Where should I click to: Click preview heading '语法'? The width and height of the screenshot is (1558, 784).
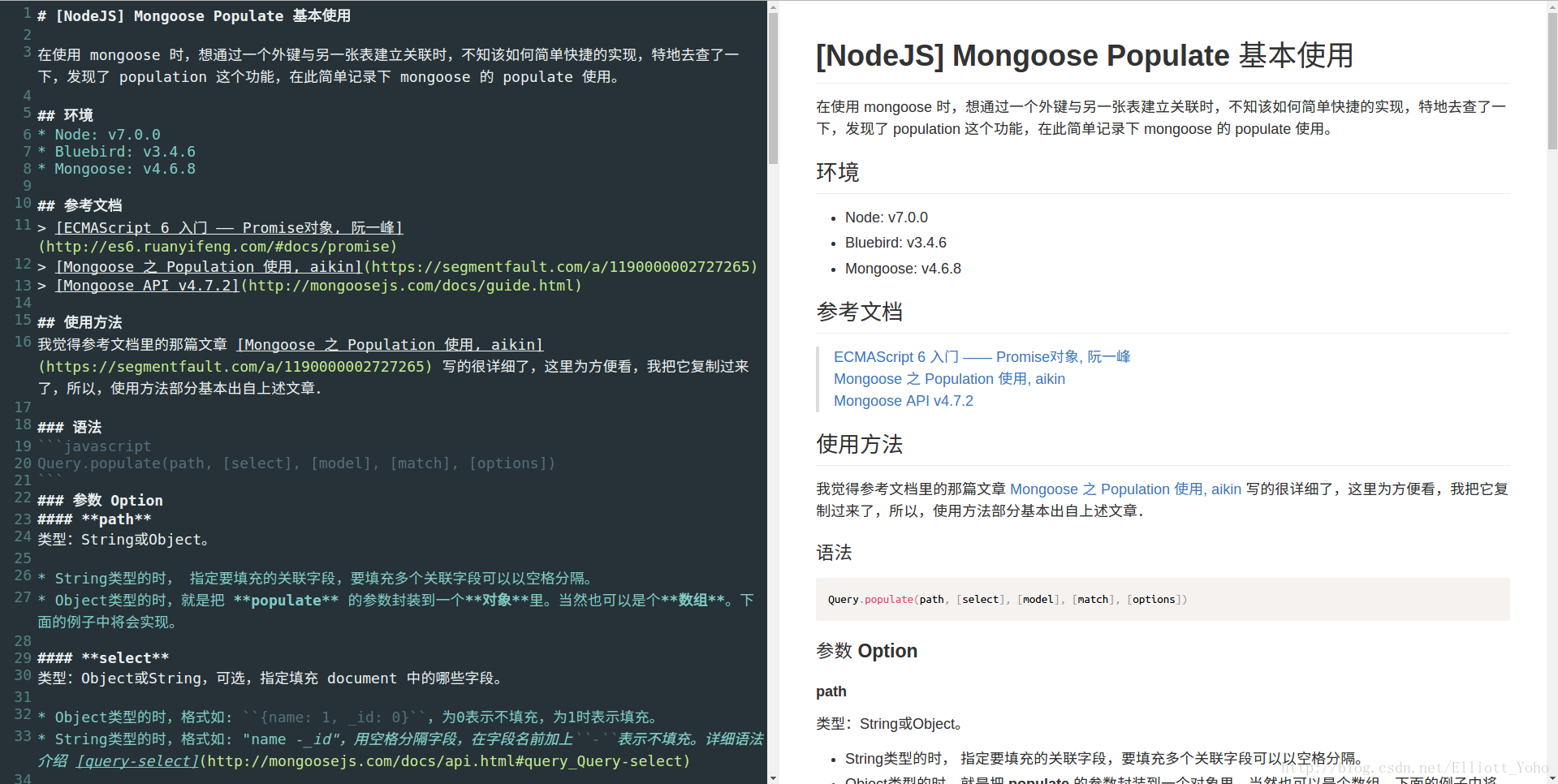tap(834, 553)
